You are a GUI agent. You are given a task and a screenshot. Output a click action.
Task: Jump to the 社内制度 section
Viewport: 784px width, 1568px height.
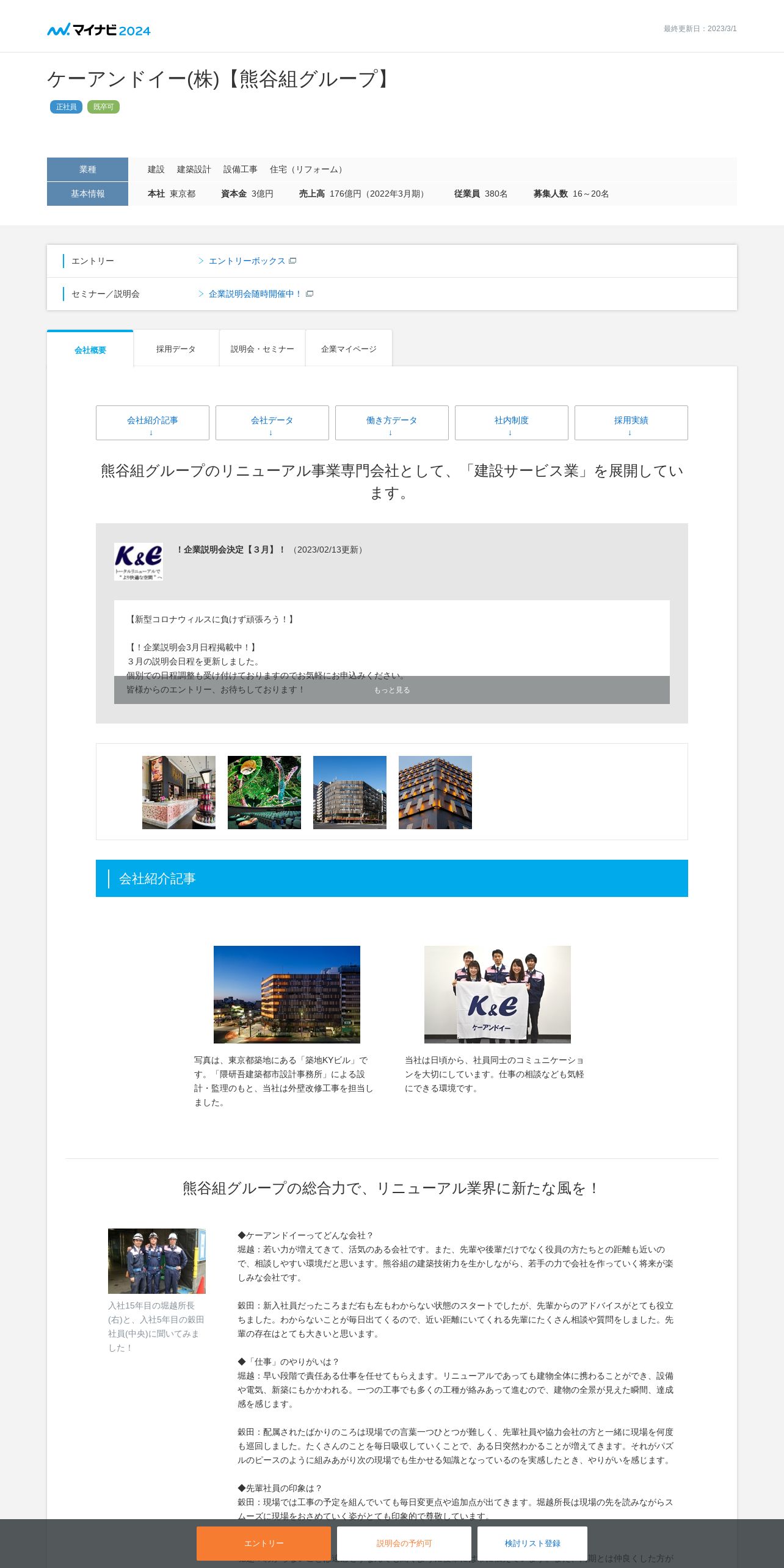coord(512,423)
